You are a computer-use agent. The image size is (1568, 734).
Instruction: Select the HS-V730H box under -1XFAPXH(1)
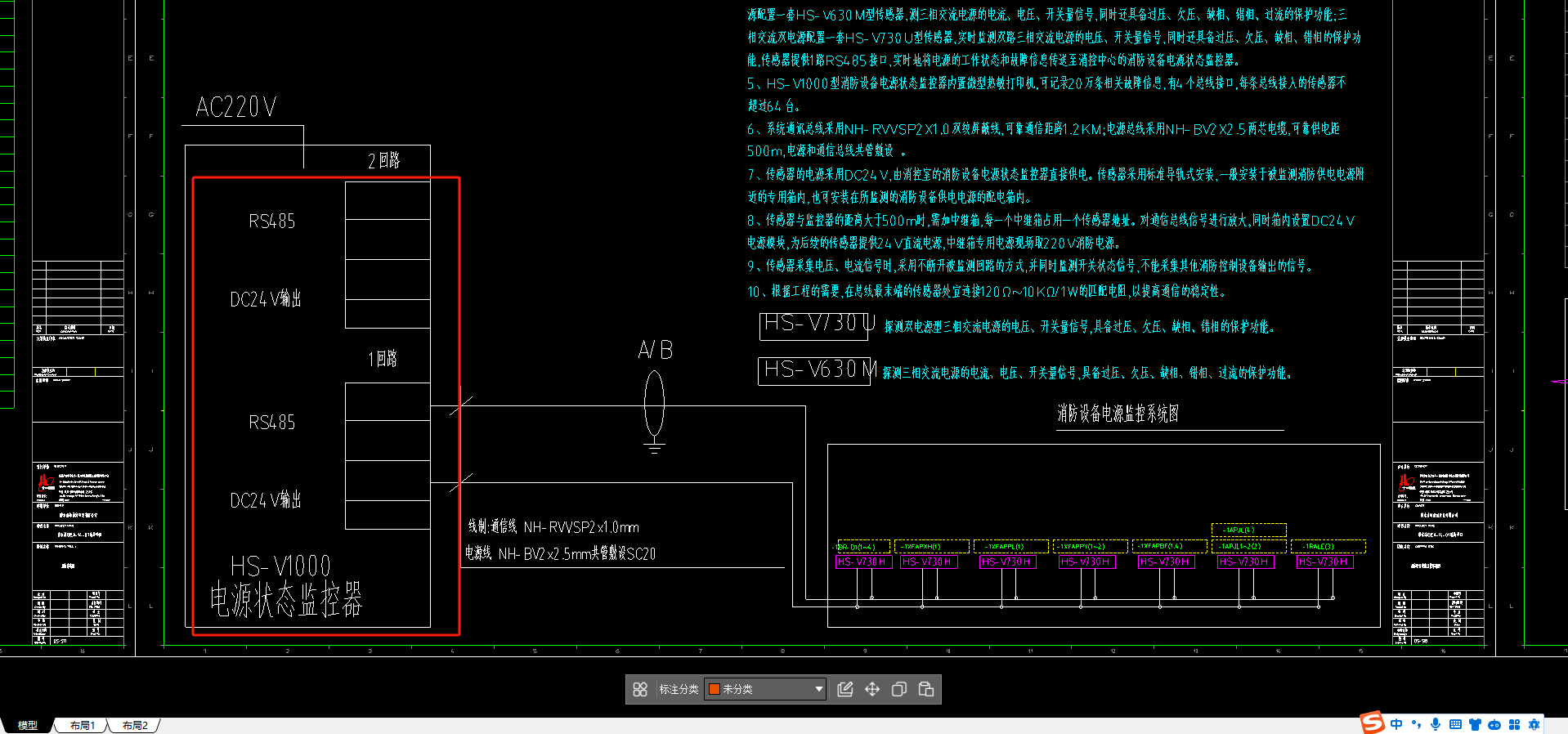[928, 562]
